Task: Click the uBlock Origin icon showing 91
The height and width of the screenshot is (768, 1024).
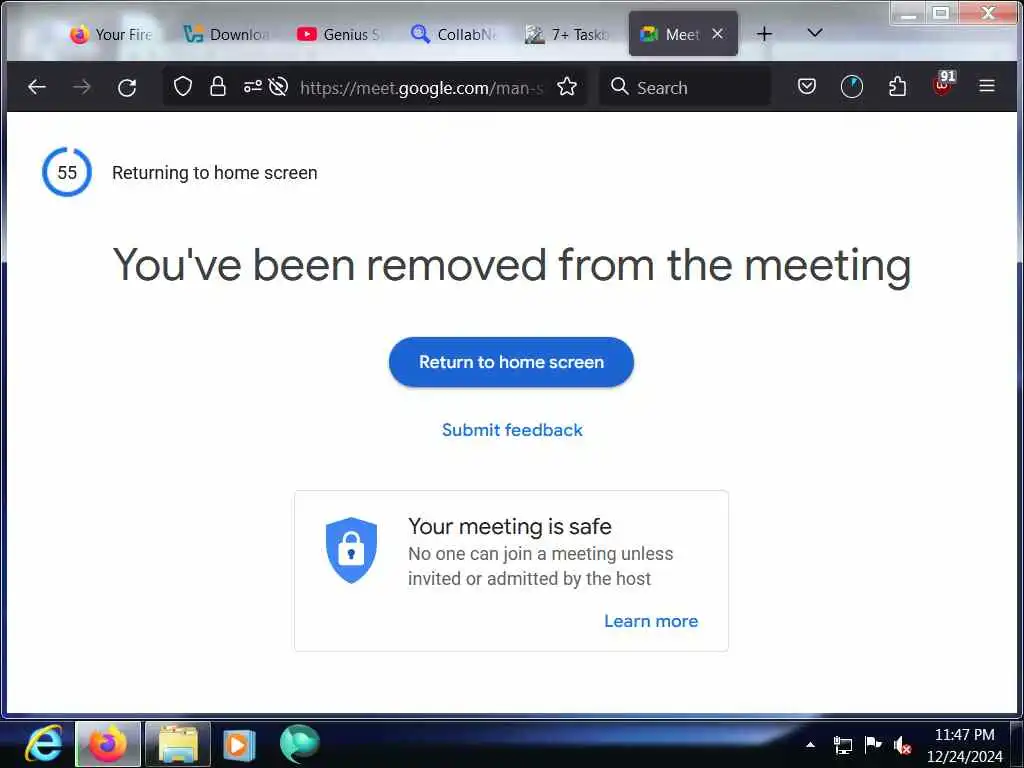Action: (x=943, y=84)
